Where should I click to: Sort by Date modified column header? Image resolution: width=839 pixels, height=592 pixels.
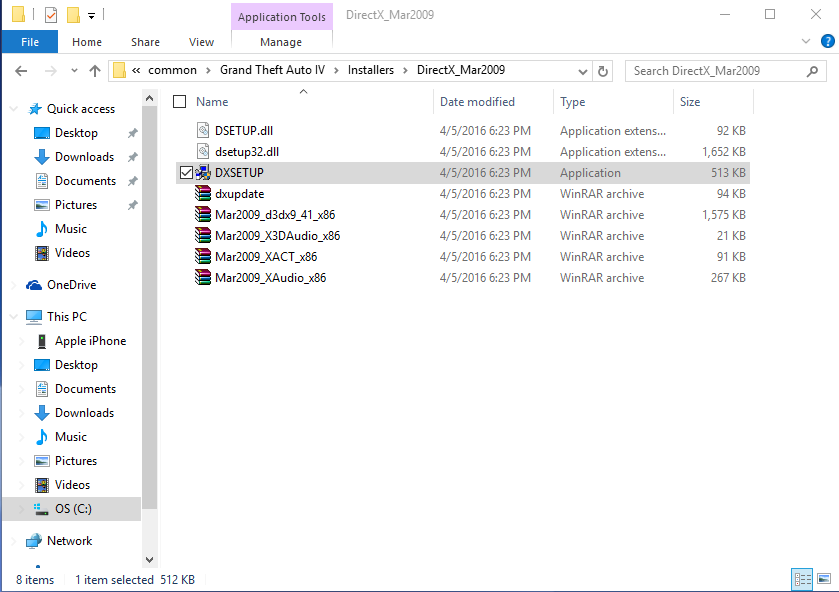click(477, 102)
